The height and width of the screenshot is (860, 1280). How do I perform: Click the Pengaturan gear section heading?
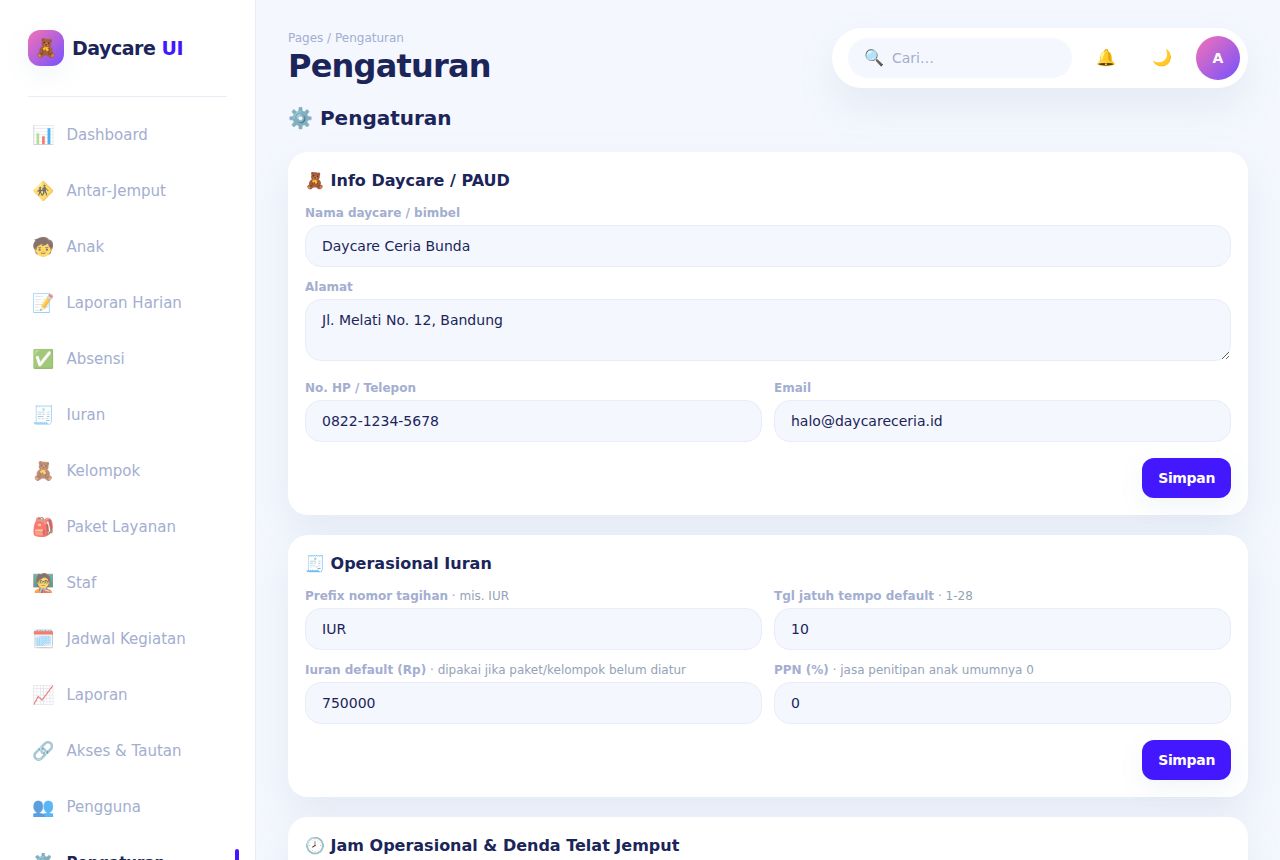[x=370, y=119]
